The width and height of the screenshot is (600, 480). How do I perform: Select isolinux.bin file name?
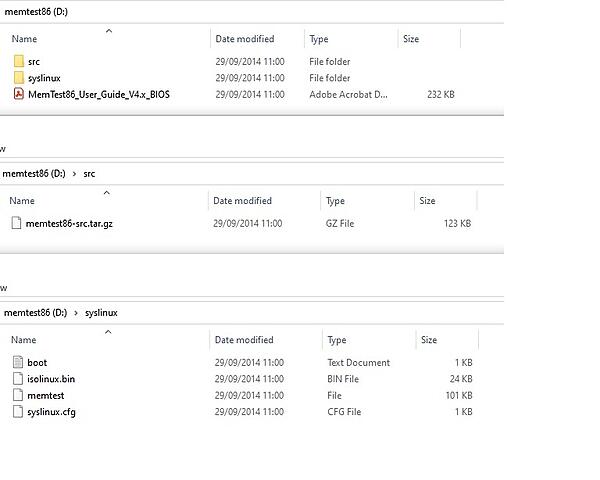pos(51,379)
